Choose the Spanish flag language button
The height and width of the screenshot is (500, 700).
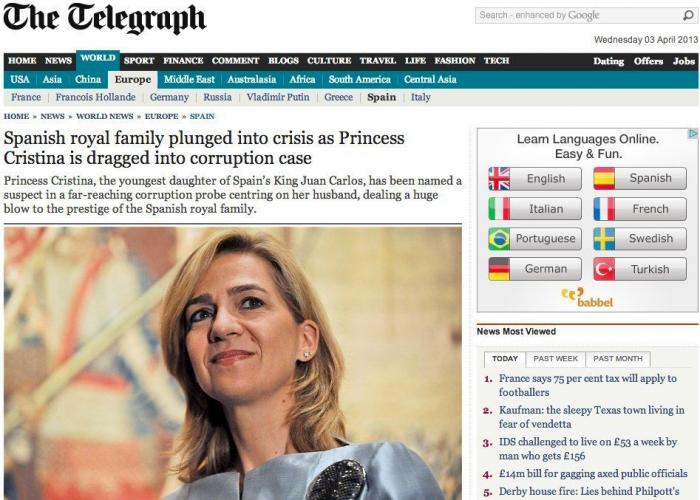[x=640, y=178]
